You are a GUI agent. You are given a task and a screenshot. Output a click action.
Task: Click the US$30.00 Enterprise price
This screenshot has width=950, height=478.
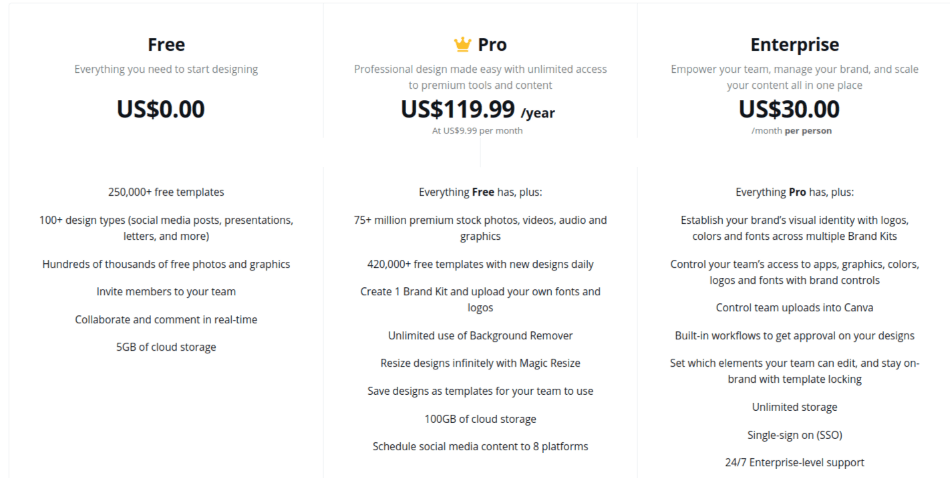(x=789, y=109)
